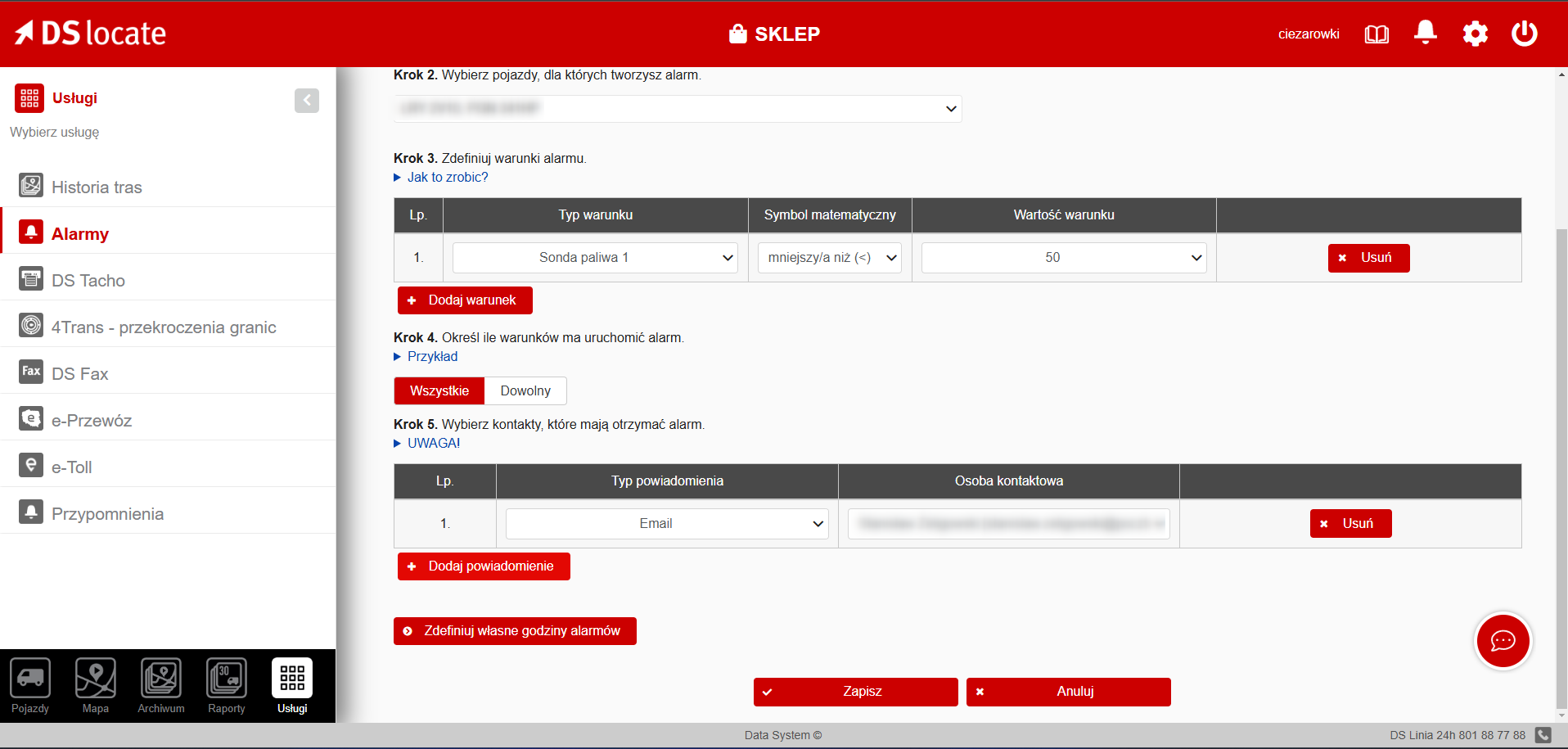The height and width of the screenshot is (749, 1568).
Task: Open Raporty from bottom bar
Action: 227,686
